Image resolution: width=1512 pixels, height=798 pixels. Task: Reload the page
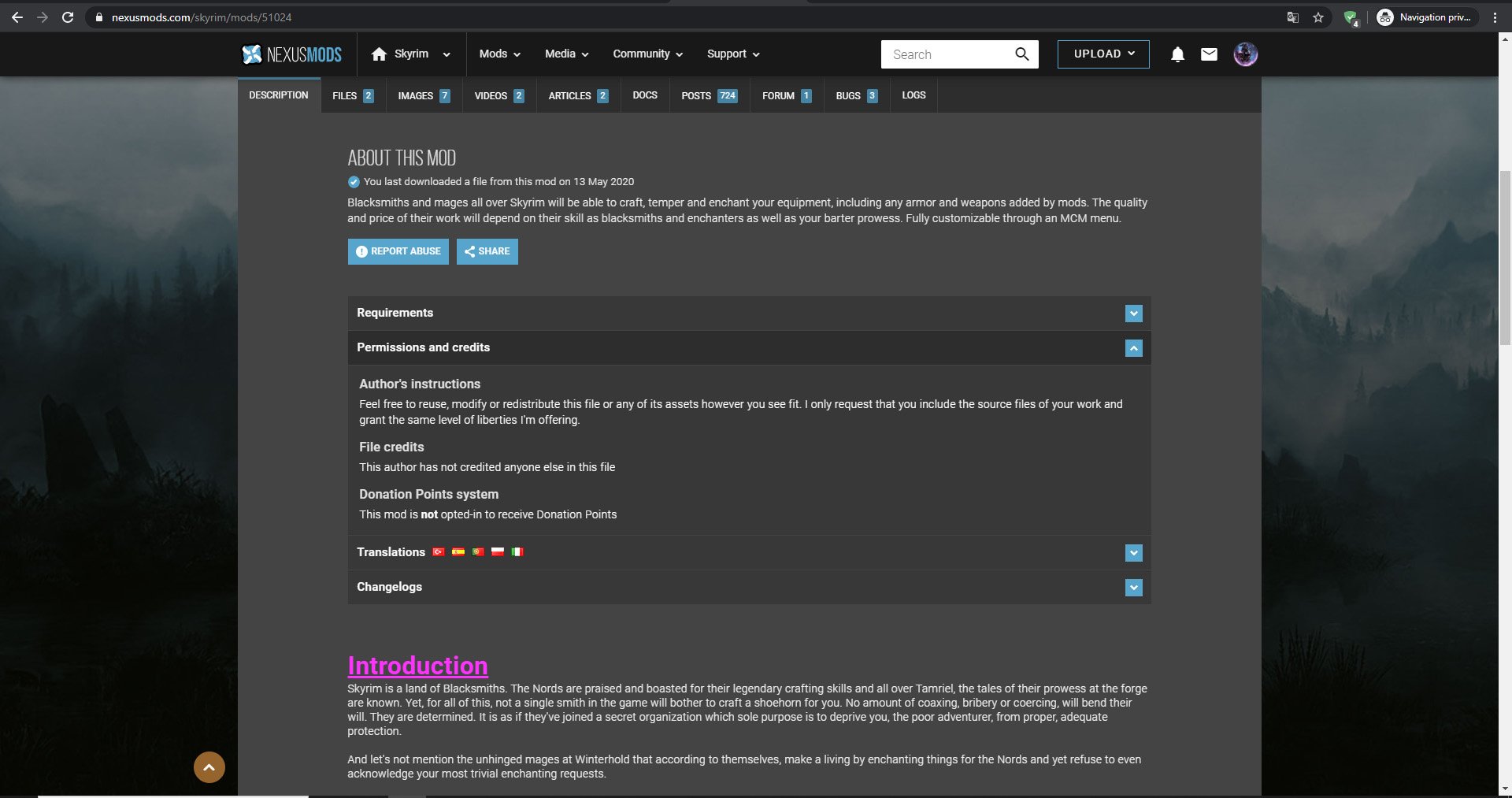[x=68, y=17]
